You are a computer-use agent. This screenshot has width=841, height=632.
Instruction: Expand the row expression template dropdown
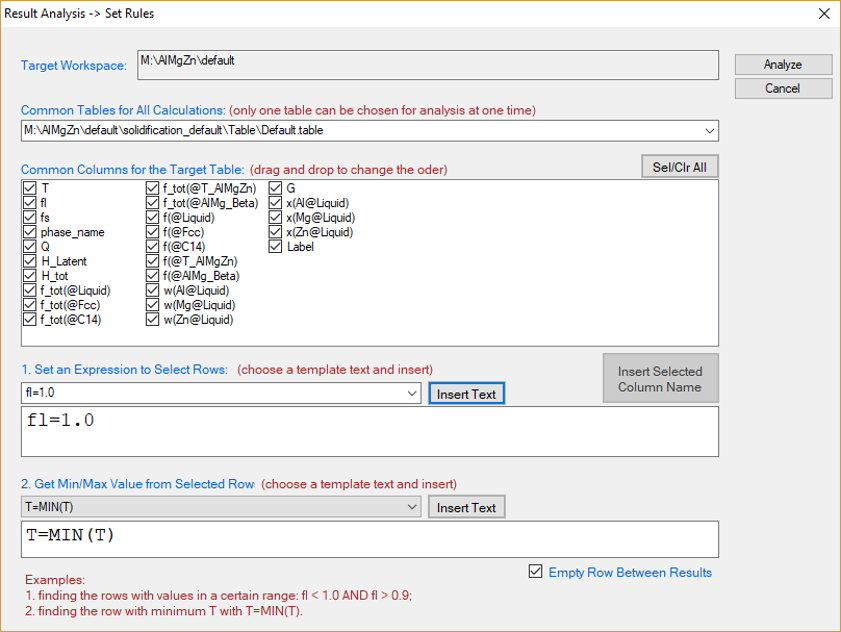412,394
